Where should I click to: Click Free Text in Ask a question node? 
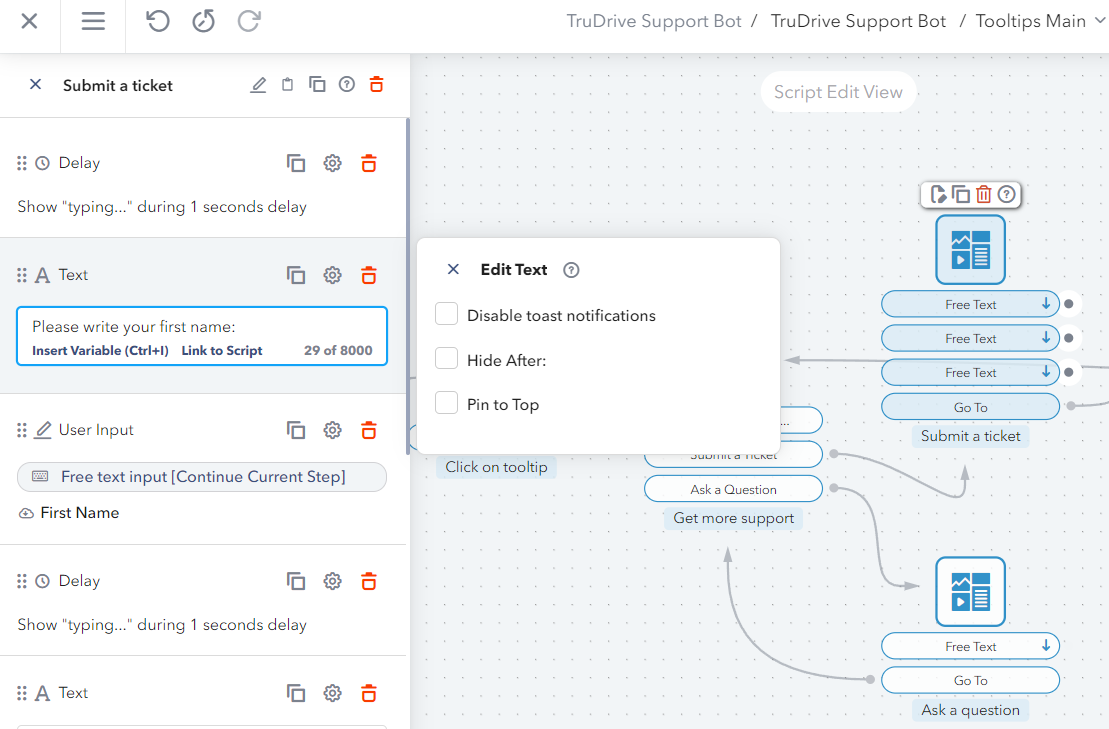click(x=970, y=646)
